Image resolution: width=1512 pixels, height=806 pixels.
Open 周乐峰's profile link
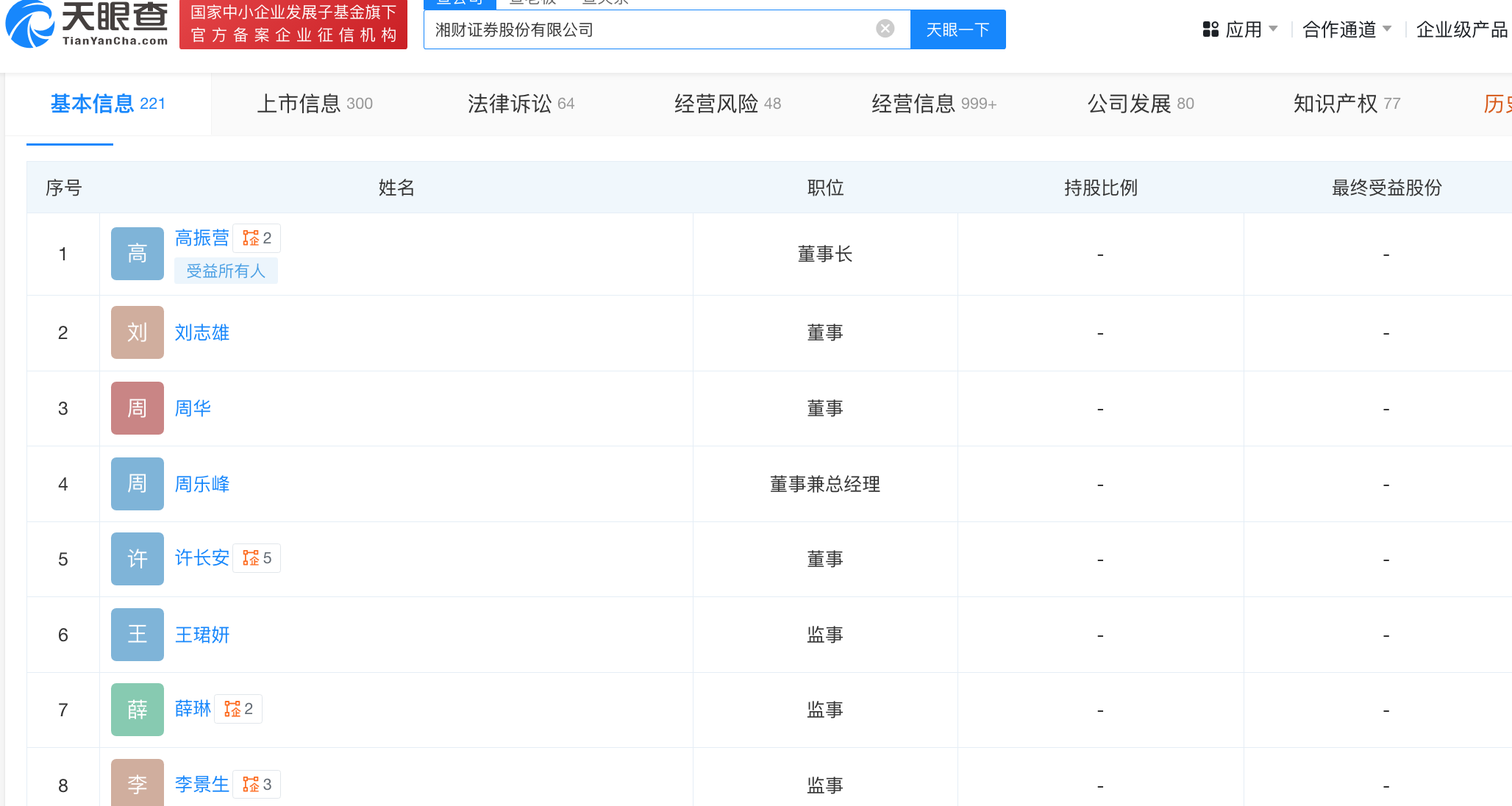pyautogui.click(x=202, y=484)
